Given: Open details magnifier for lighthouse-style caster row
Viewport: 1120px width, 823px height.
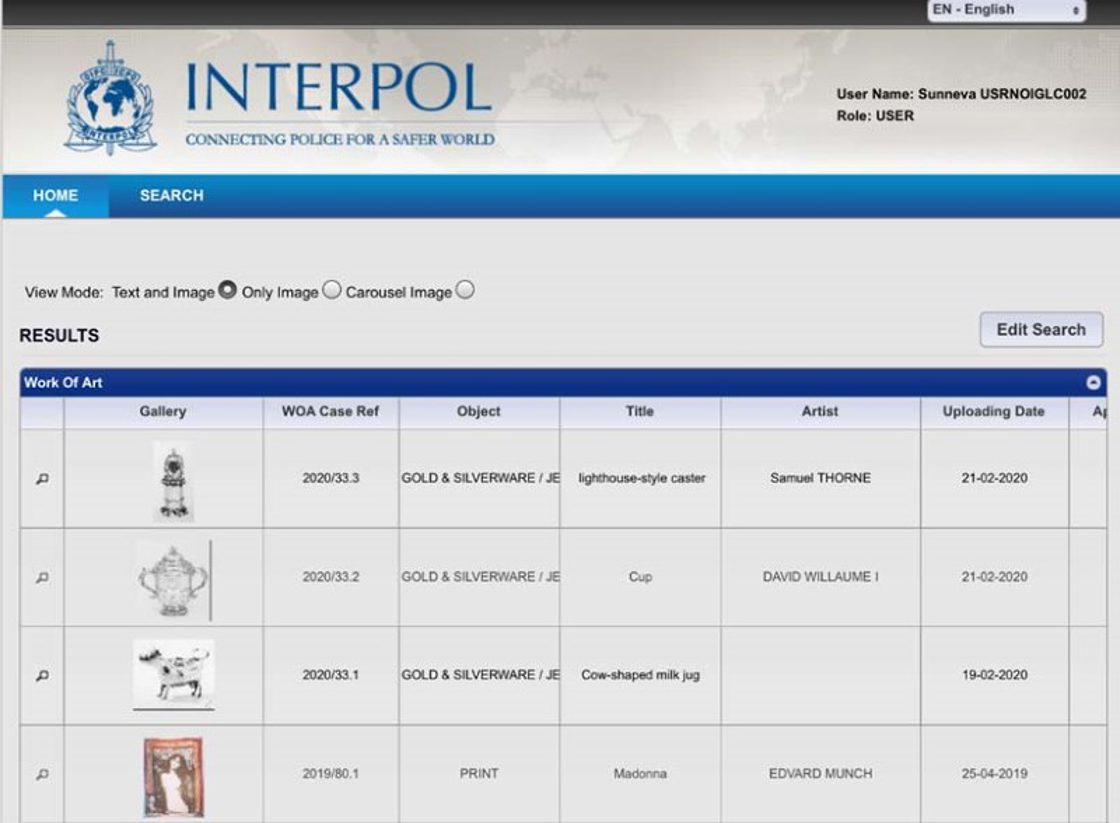Looking at the screenshot, I should pos(42,479).
